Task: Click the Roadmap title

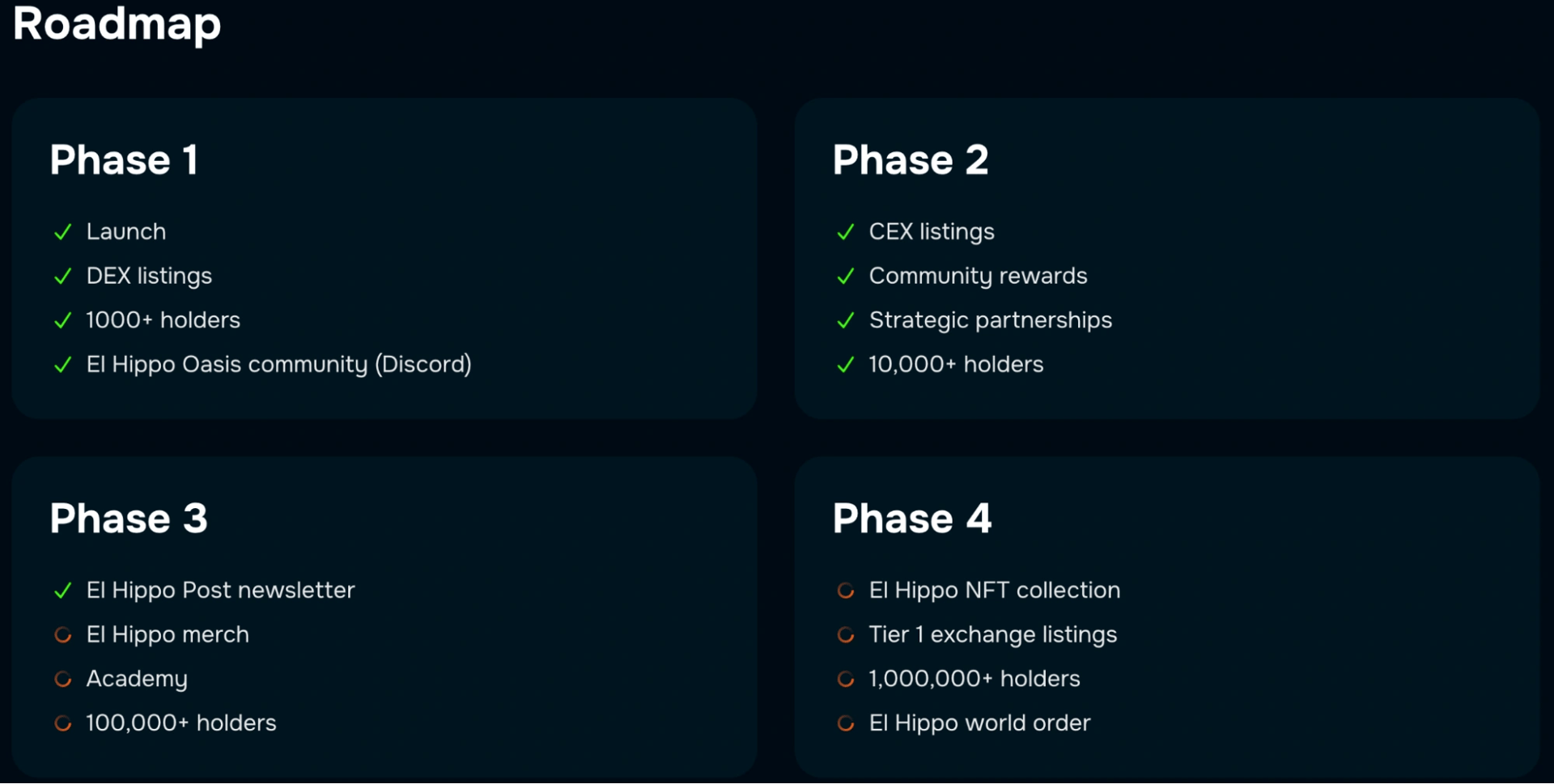Action: [117, 23]
